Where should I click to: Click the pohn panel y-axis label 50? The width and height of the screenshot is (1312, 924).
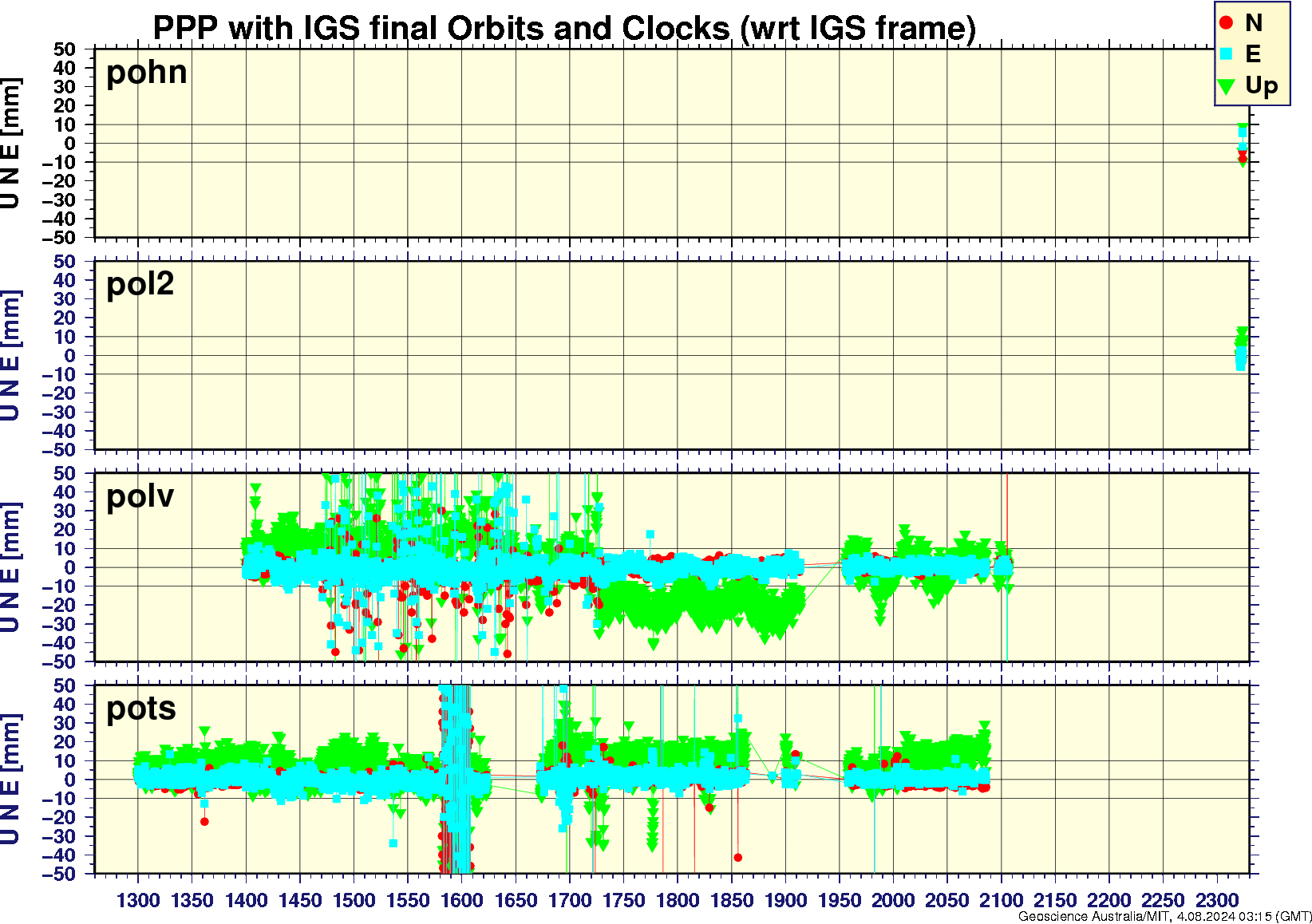pyautogui.click(x=65, y=49)
